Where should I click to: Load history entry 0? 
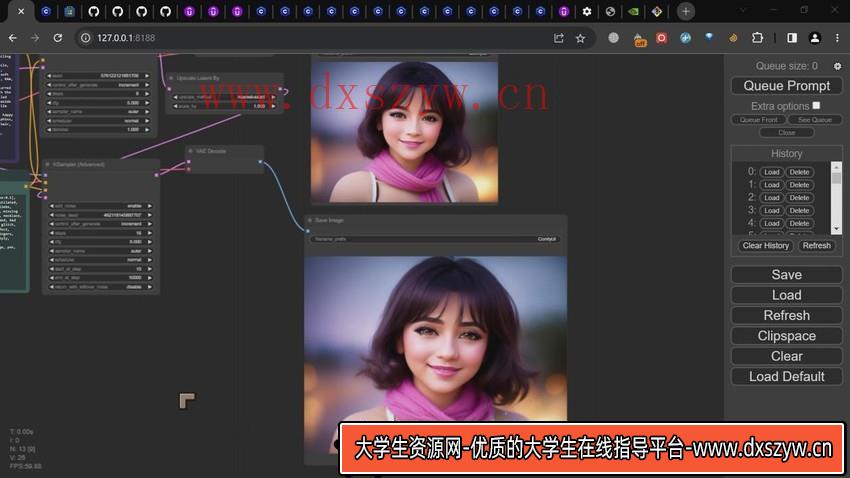point(771,172)
